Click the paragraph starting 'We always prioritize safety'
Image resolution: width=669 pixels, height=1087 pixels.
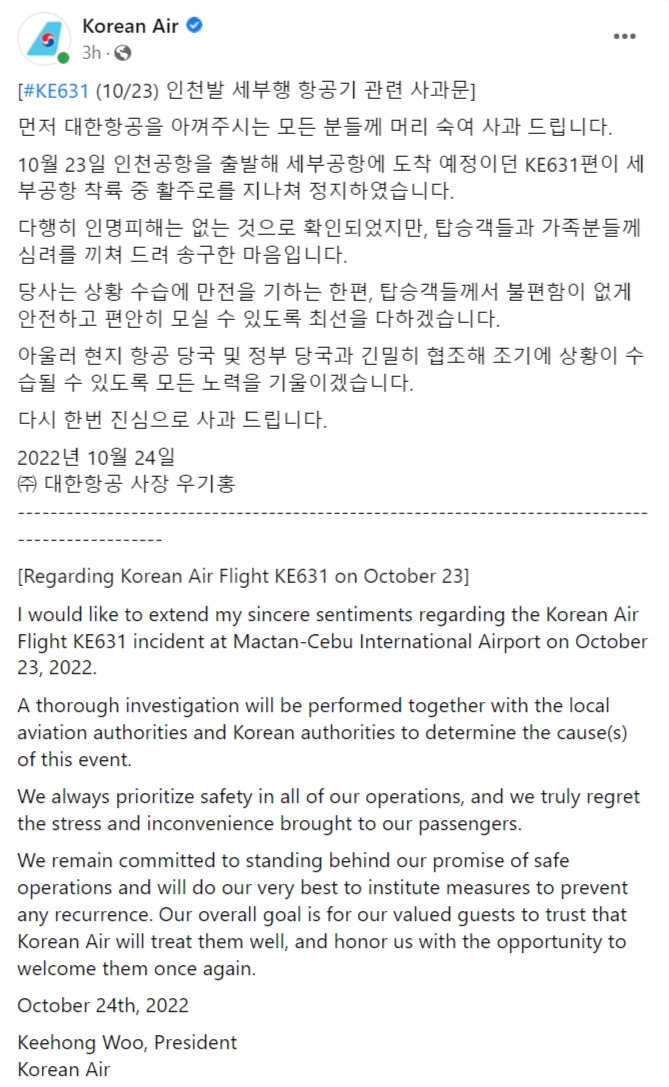click(329, 810)
